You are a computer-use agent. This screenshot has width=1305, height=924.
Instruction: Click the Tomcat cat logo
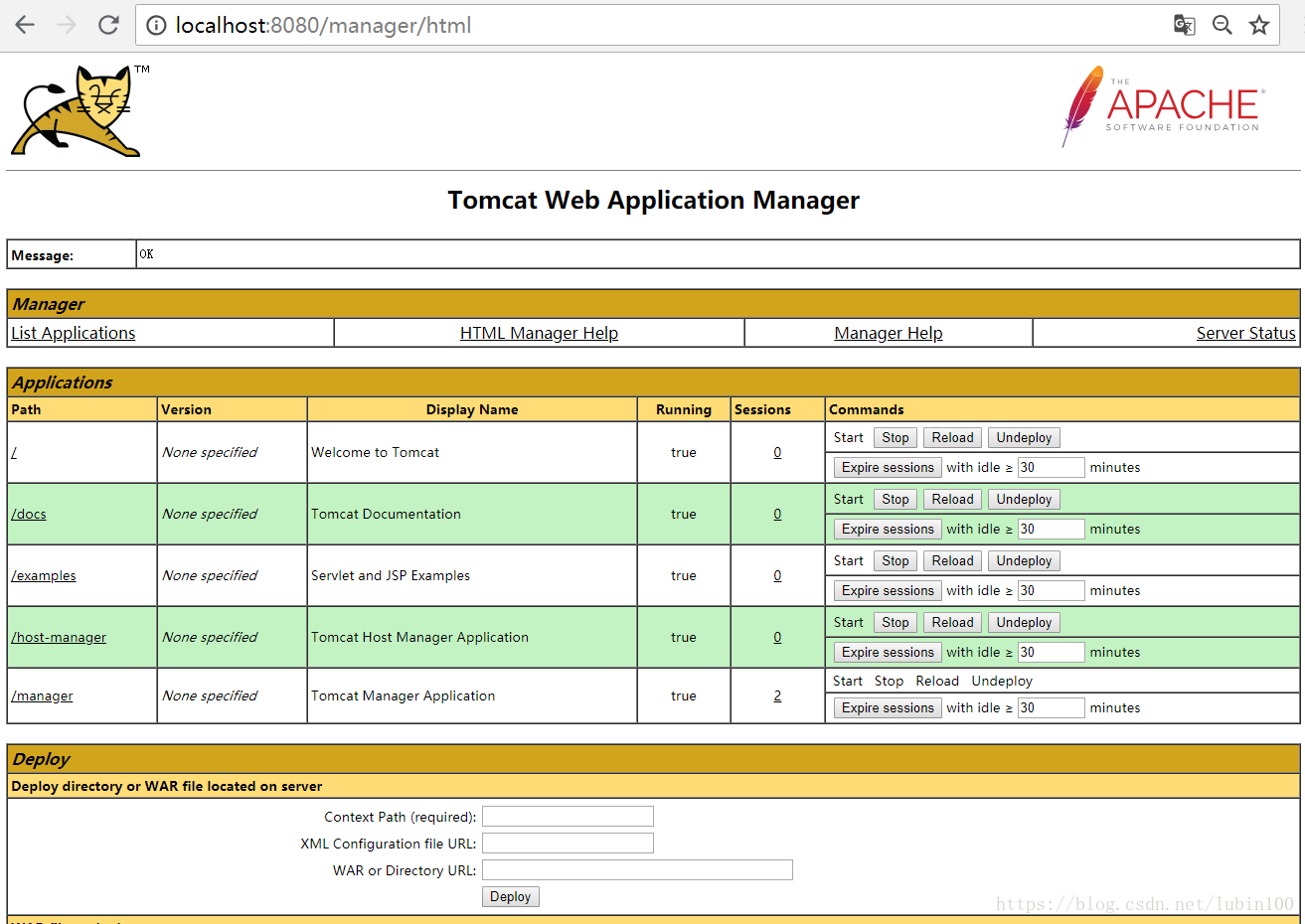click(x=80, y=111)
